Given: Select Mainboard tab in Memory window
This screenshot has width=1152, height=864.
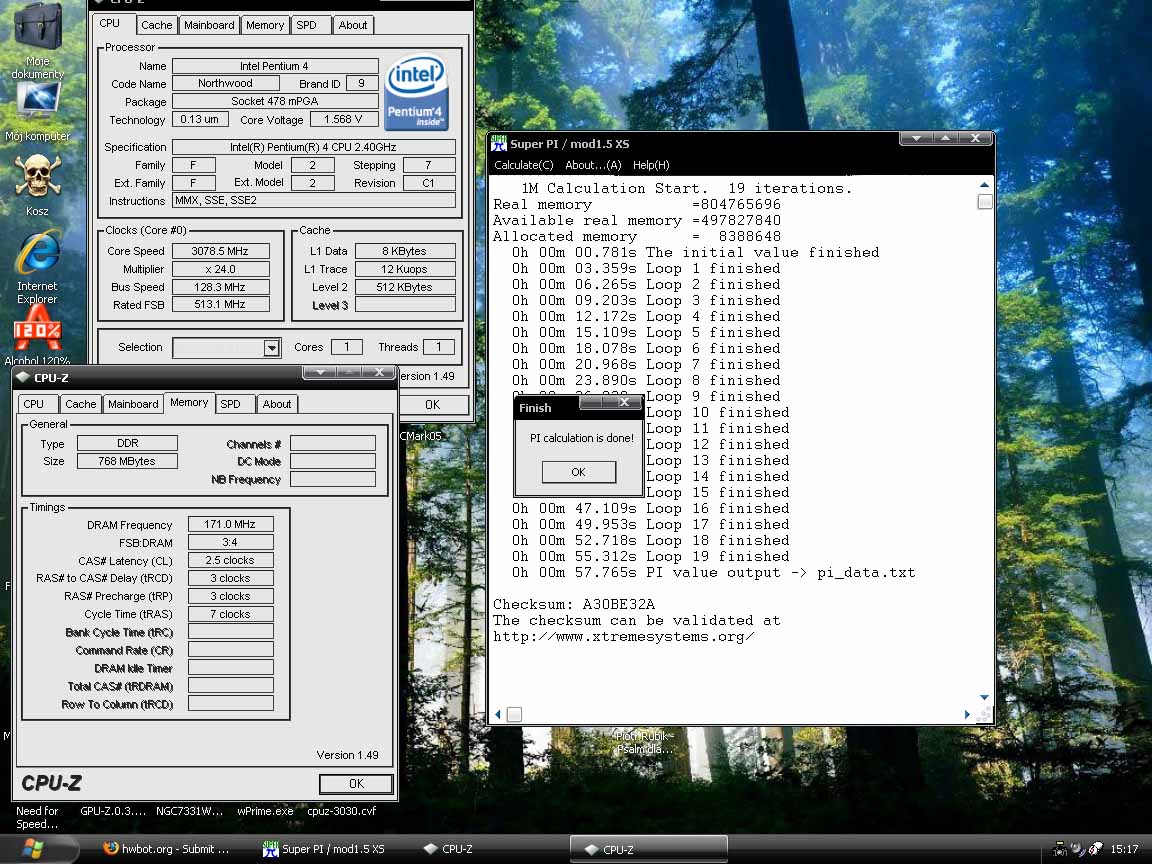Looking at the screenshot, I should tap(133, 404).
